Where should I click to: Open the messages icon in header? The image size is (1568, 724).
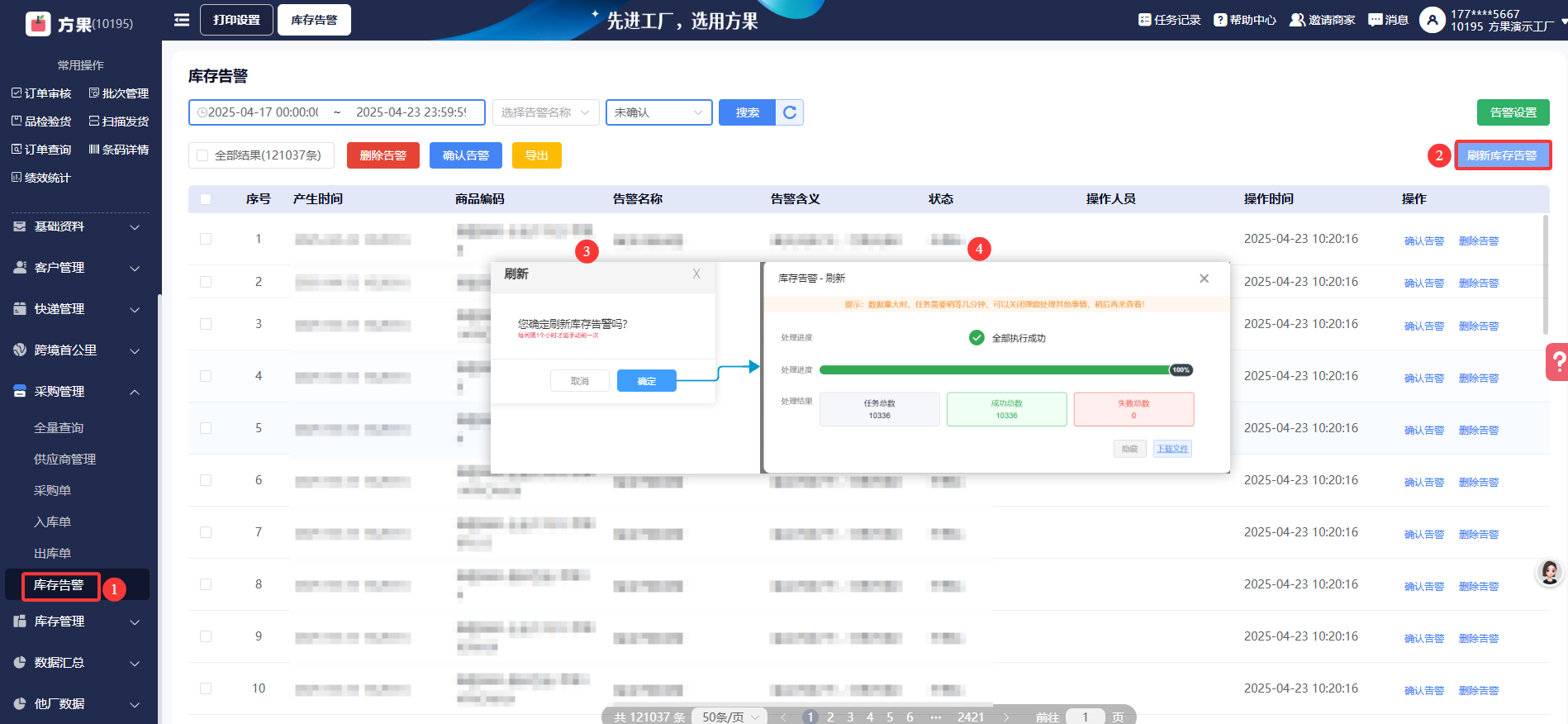[1375, 20]
